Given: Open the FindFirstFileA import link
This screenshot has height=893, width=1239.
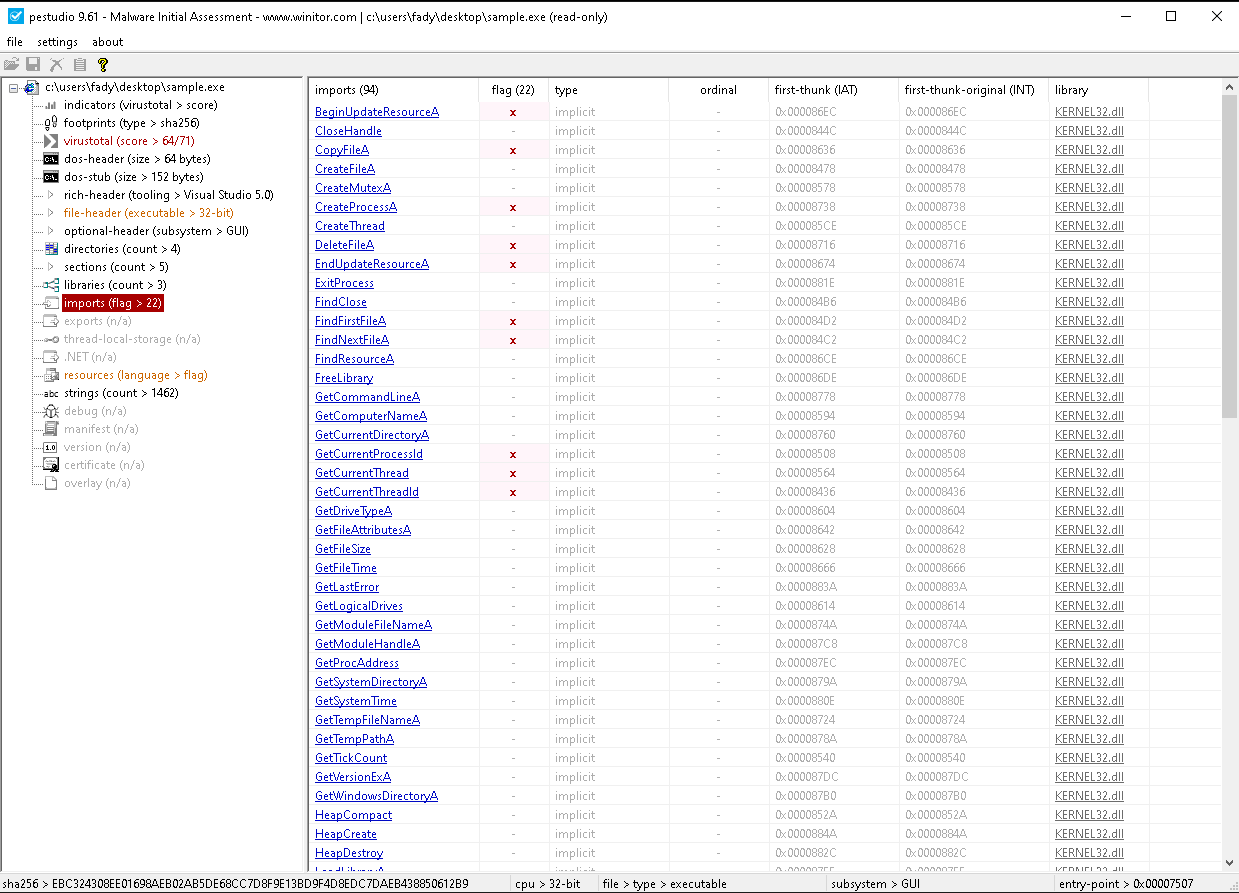Looking at the screenshot, I should (350, 321).
